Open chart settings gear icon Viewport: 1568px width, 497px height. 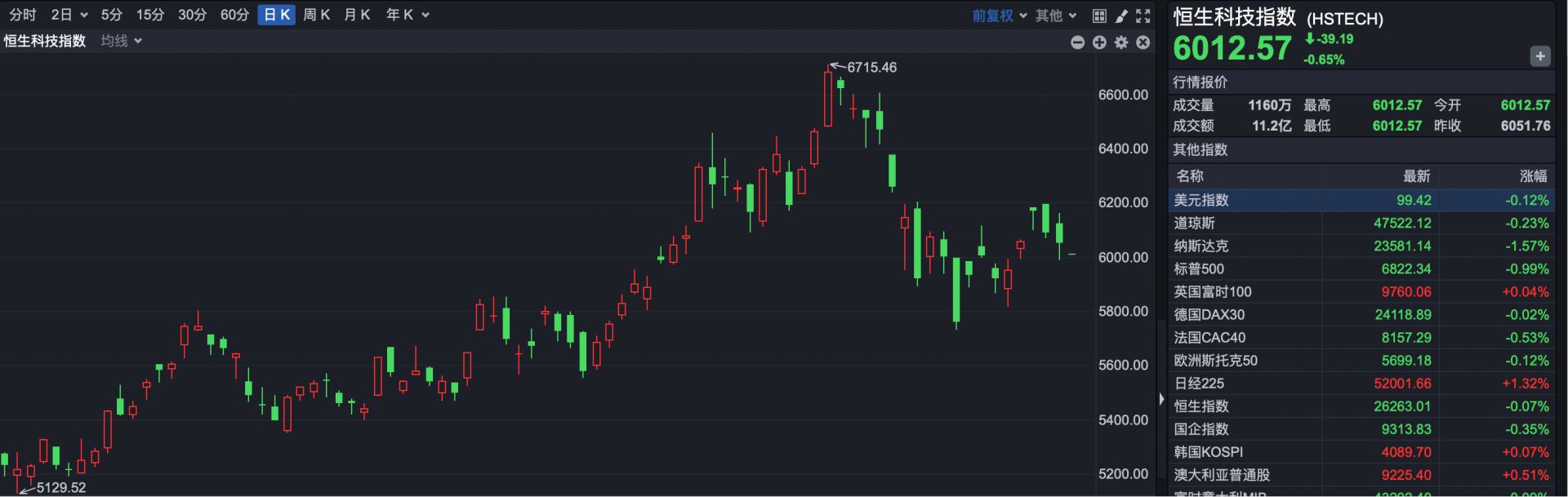pyautogui.click(x=1121, y=42)
